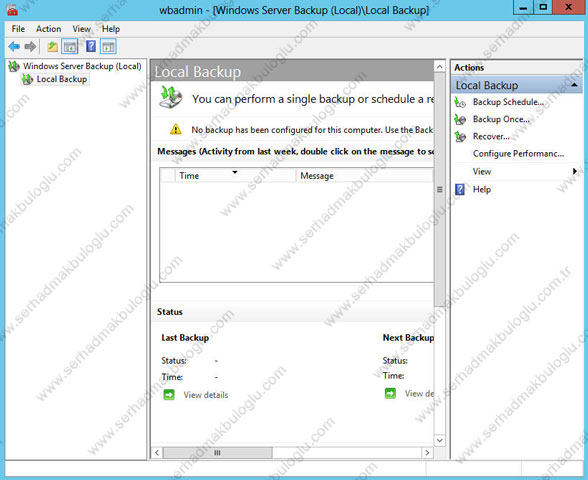Open the Help menu in menu bar

111,29
